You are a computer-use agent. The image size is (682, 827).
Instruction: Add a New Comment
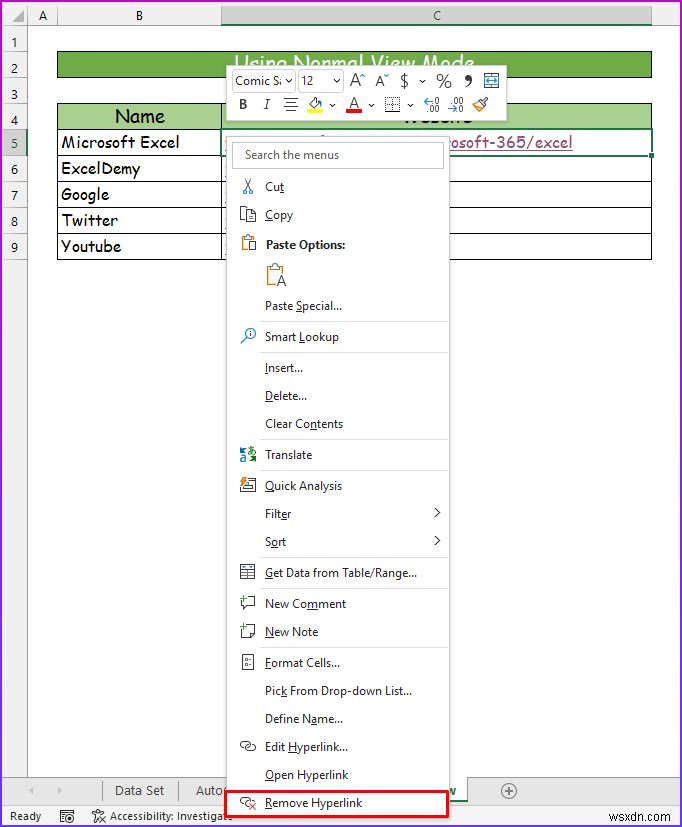pos(338,604)
